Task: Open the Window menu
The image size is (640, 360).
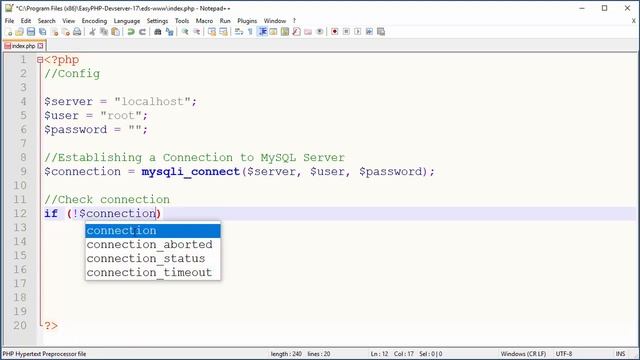Action: (275, 21)
